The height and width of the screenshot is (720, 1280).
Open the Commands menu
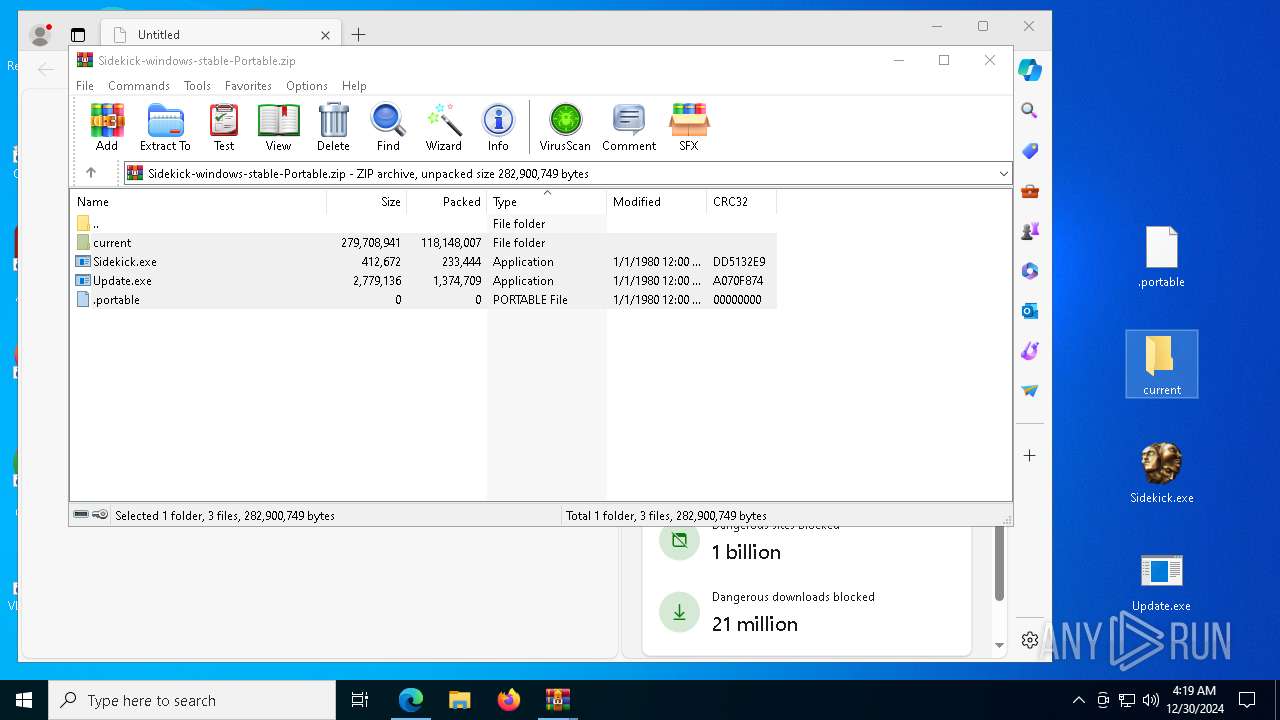139,86
